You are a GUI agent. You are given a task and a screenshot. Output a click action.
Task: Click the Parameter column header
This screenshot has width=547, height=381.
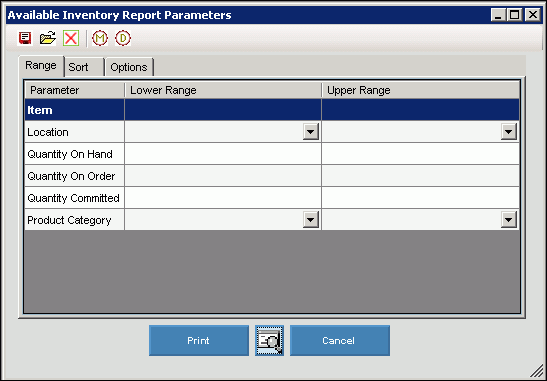(74, 90)
